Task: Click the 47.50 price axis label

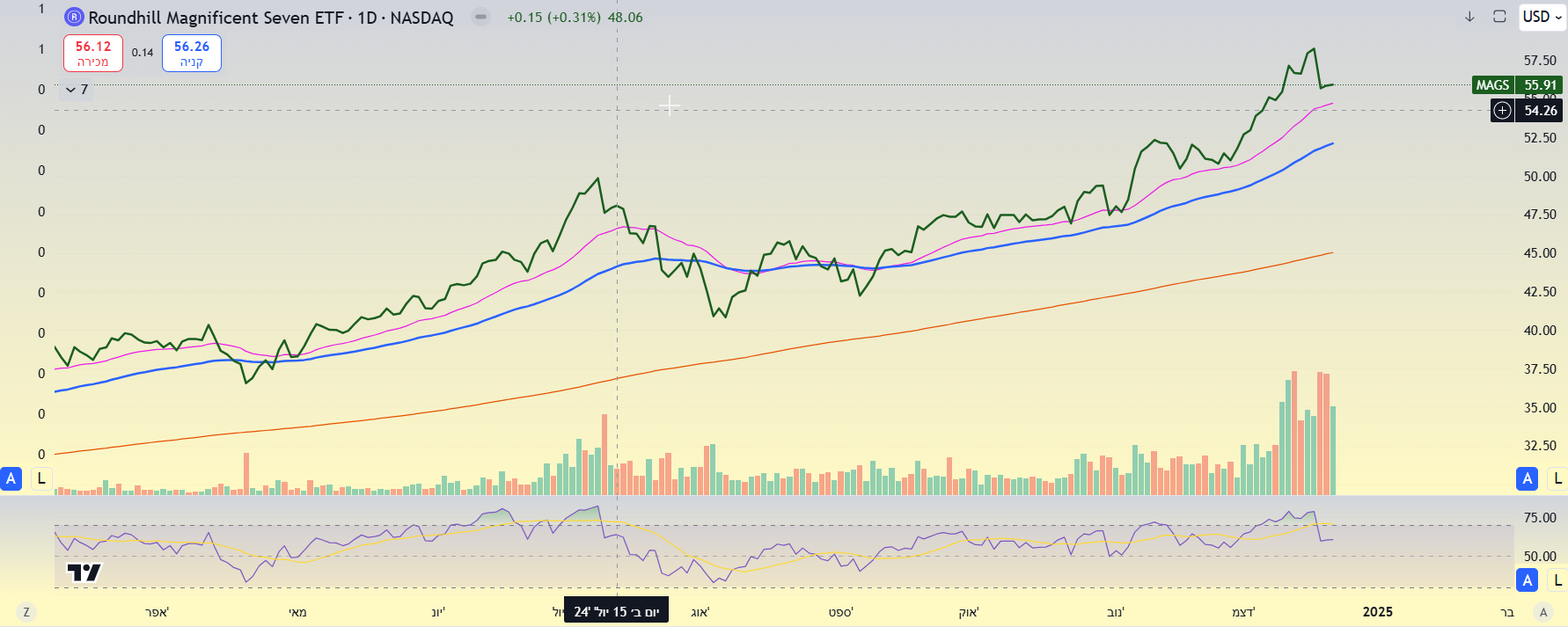Action: 1540,215
